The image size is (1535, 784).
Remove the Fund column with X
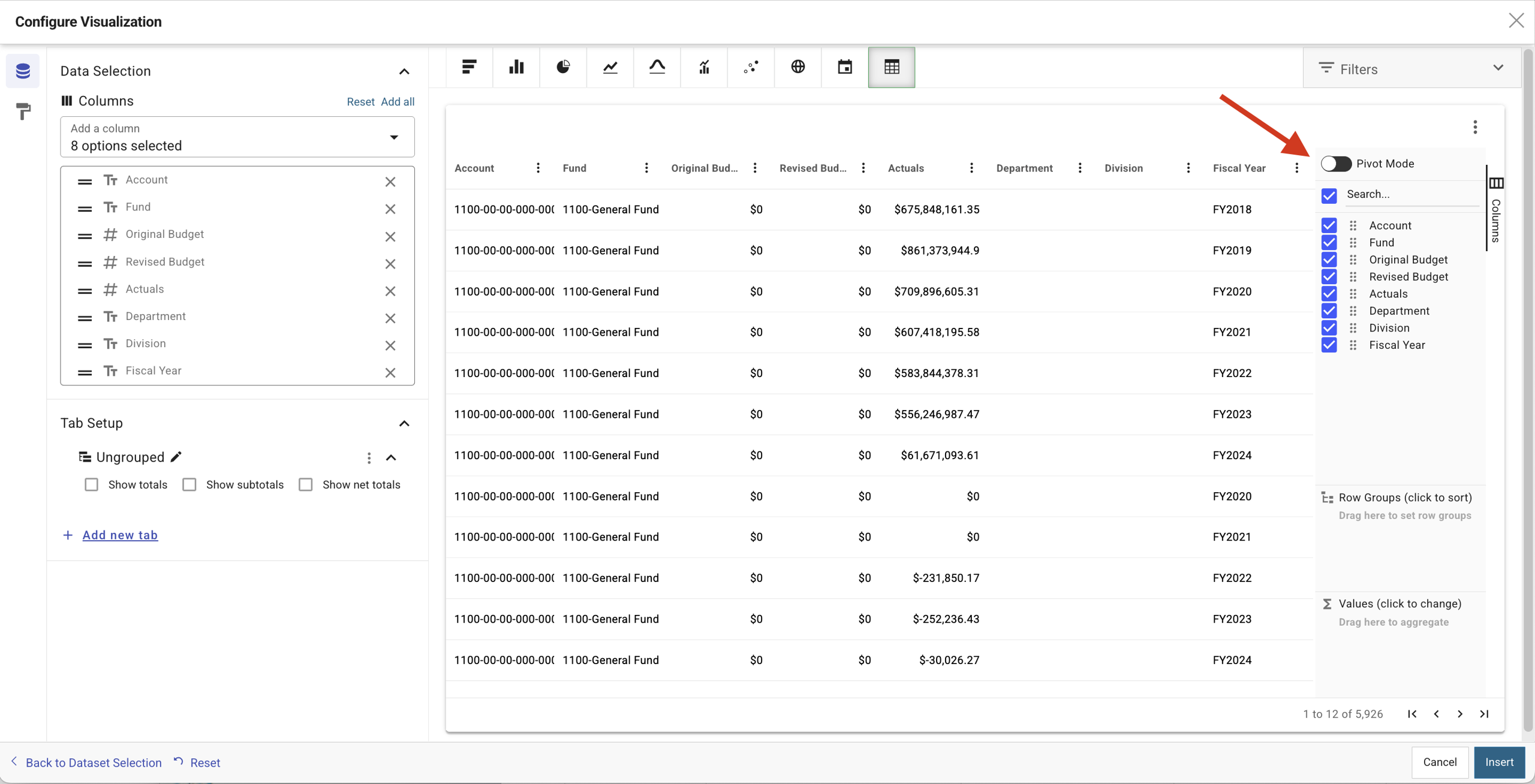tap(390, 209)
